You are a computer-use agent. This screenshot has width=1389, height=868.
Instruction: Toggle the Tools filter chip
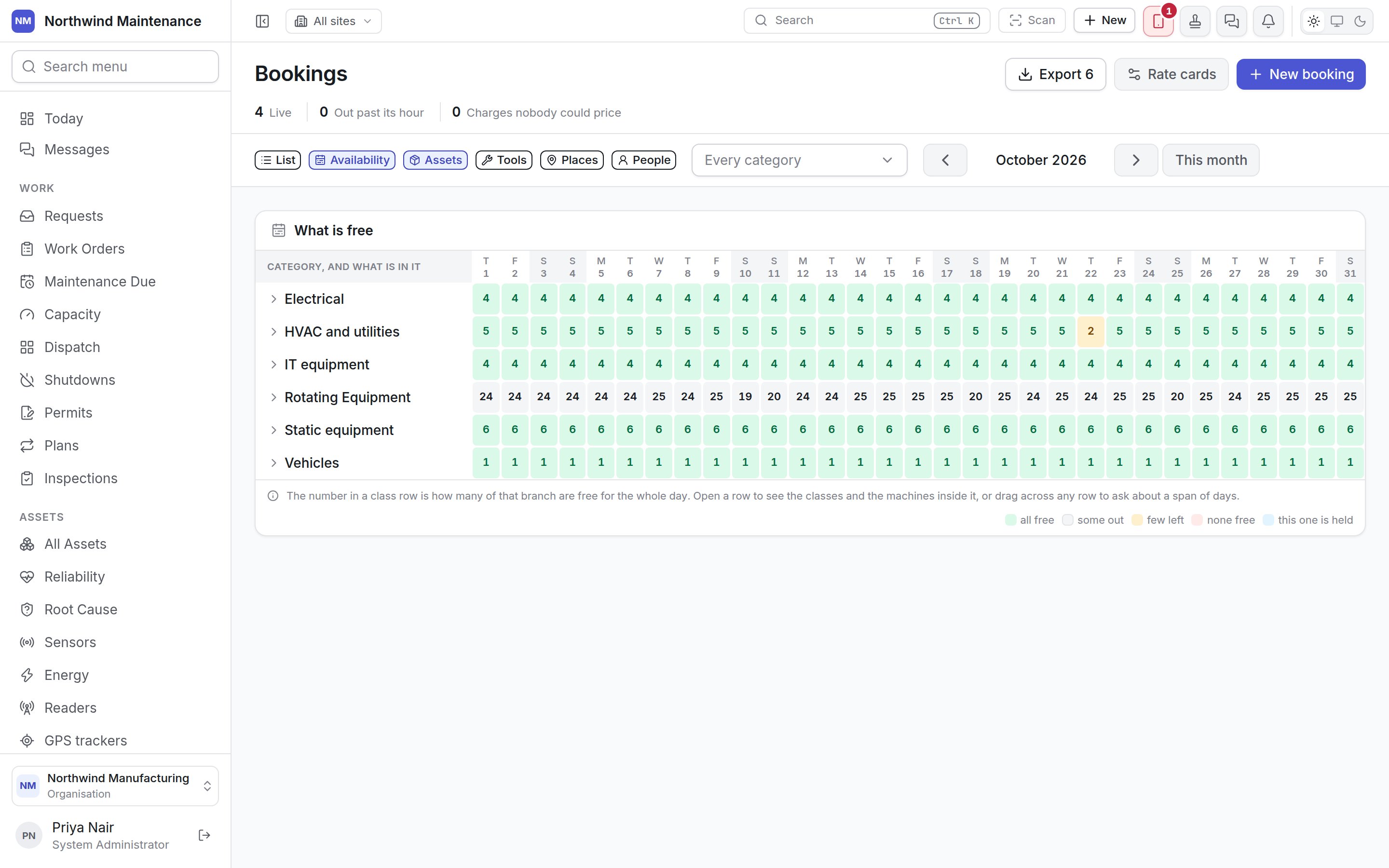coord(504,160)
